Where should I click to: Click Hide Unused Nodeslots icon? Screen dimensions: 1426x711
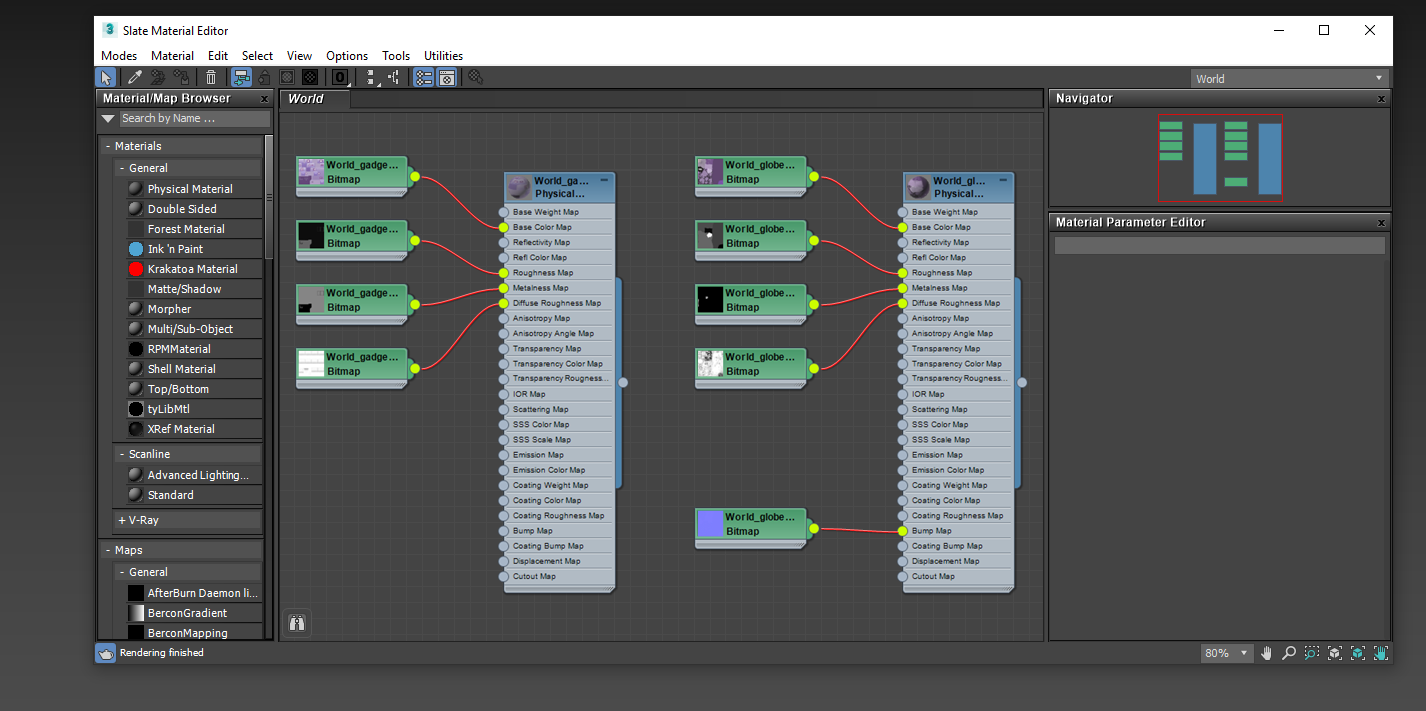264,77
